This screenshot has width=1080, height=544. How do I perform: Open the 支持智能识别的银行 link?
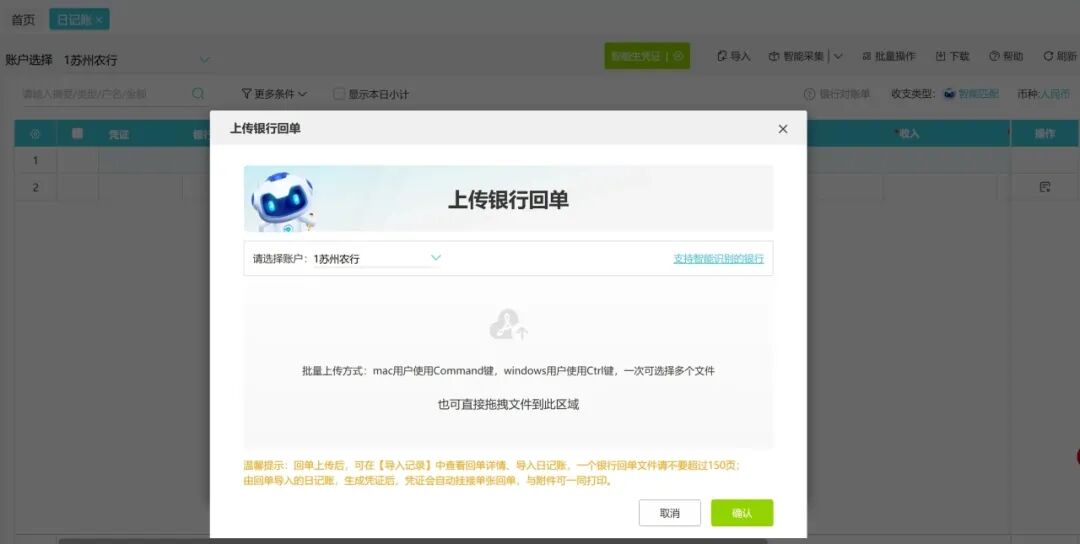point(718,259)
